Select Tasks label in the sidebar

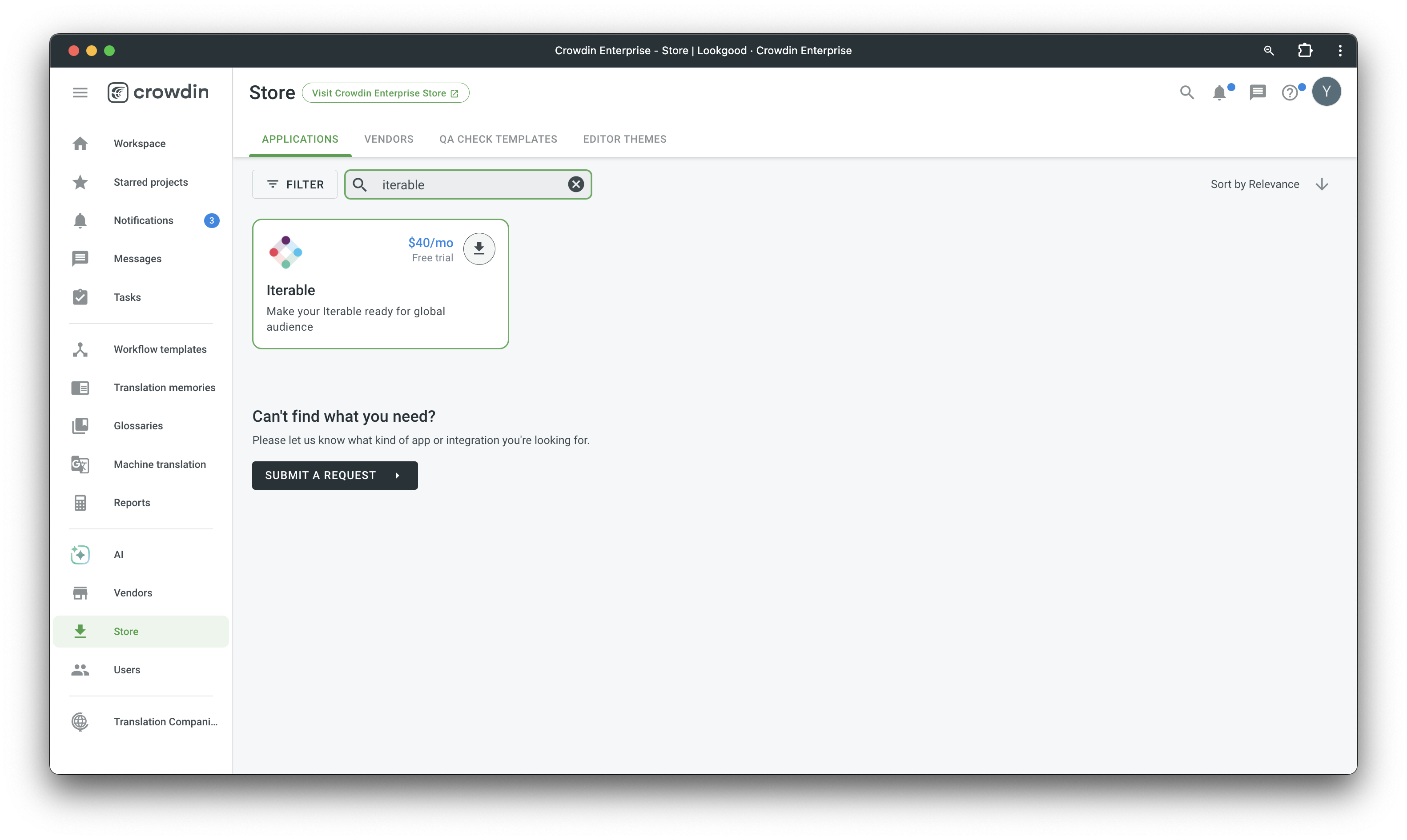pos(127,297)
